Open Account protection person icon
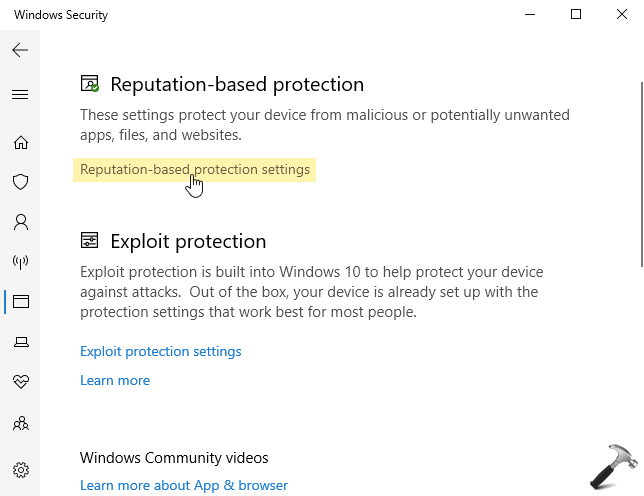 [x=21, y=222]
